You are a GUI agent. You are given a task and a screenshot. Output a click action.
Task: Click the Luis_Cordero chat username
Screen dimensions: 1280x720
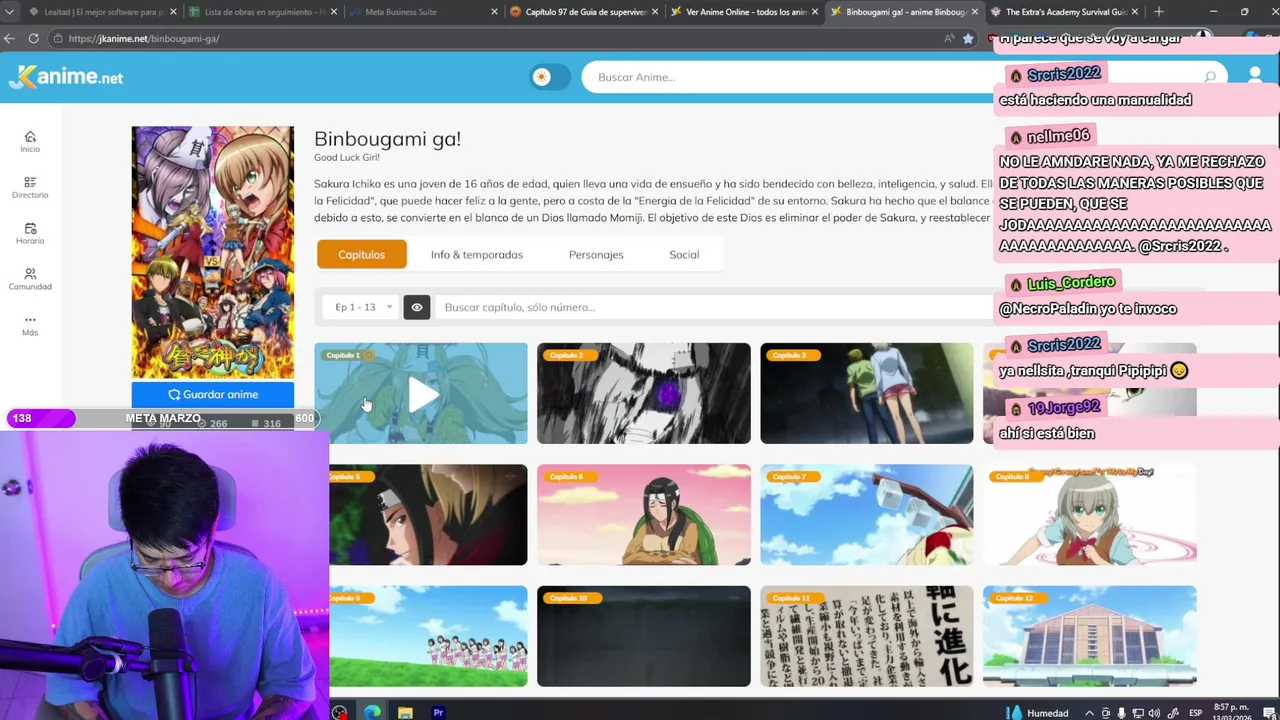pos(1070,283)
